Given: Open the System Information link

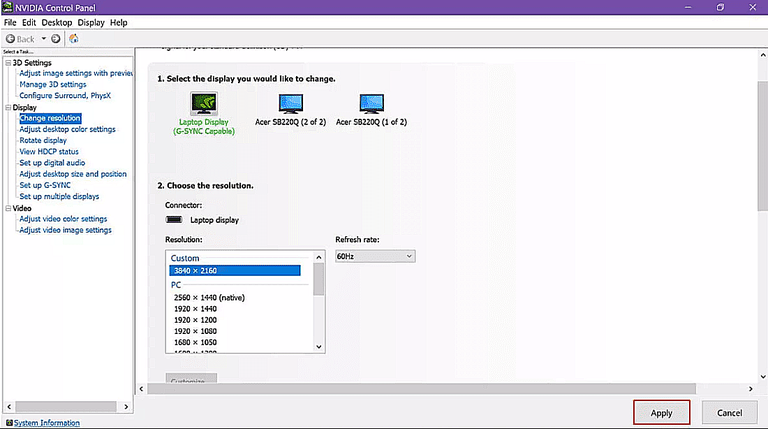Looking at the screenshot, I should 47,423.
